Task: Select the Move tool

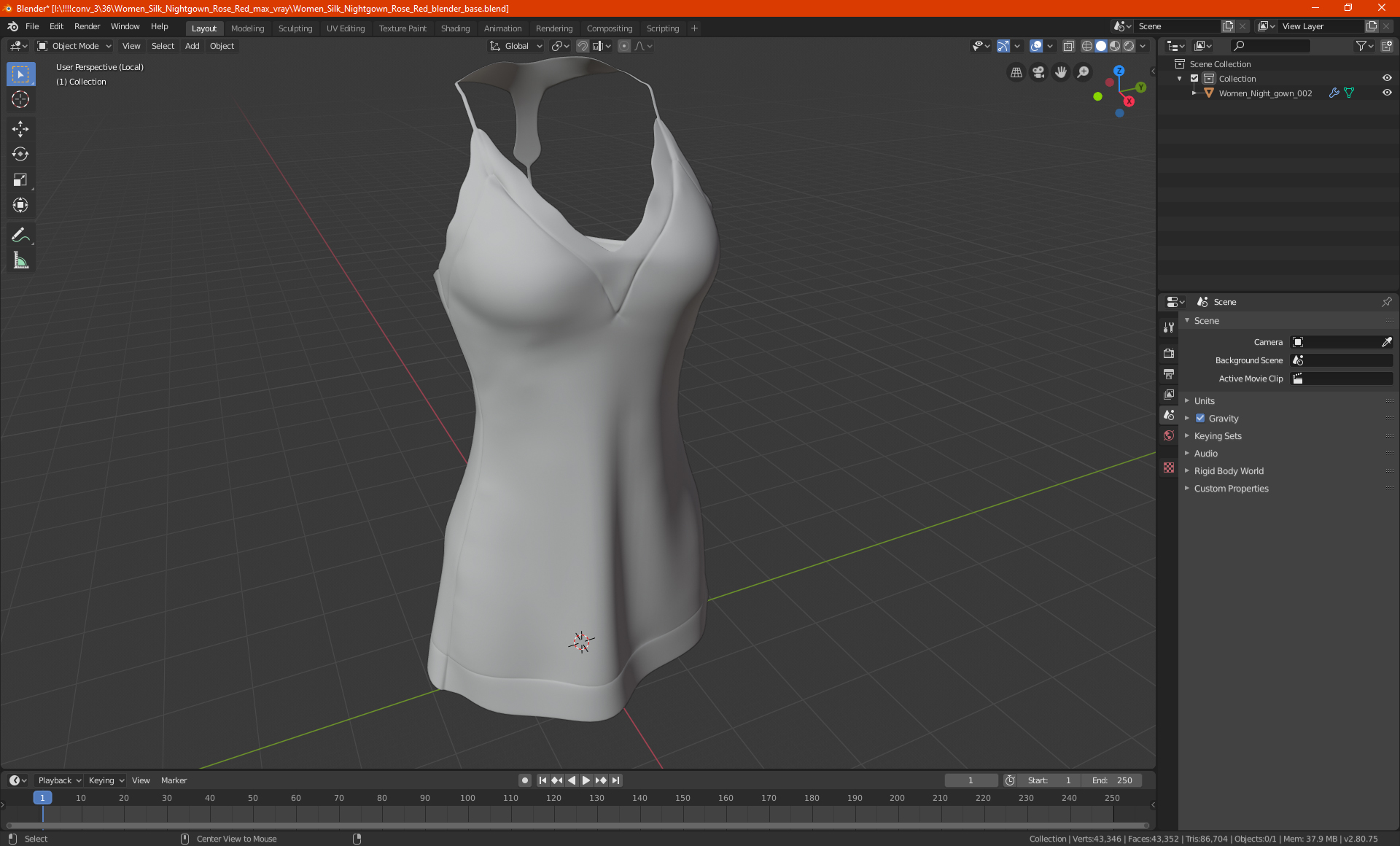Action: pos(20,129)
